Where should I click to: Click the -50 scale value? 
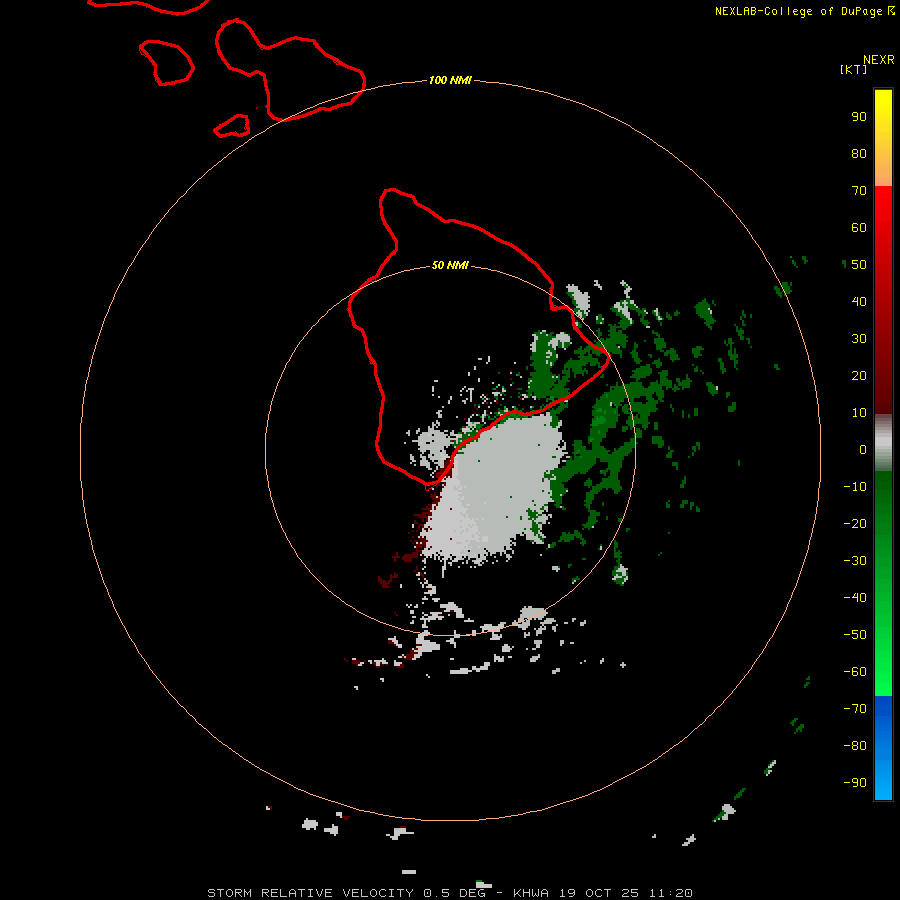pos(855,635)
